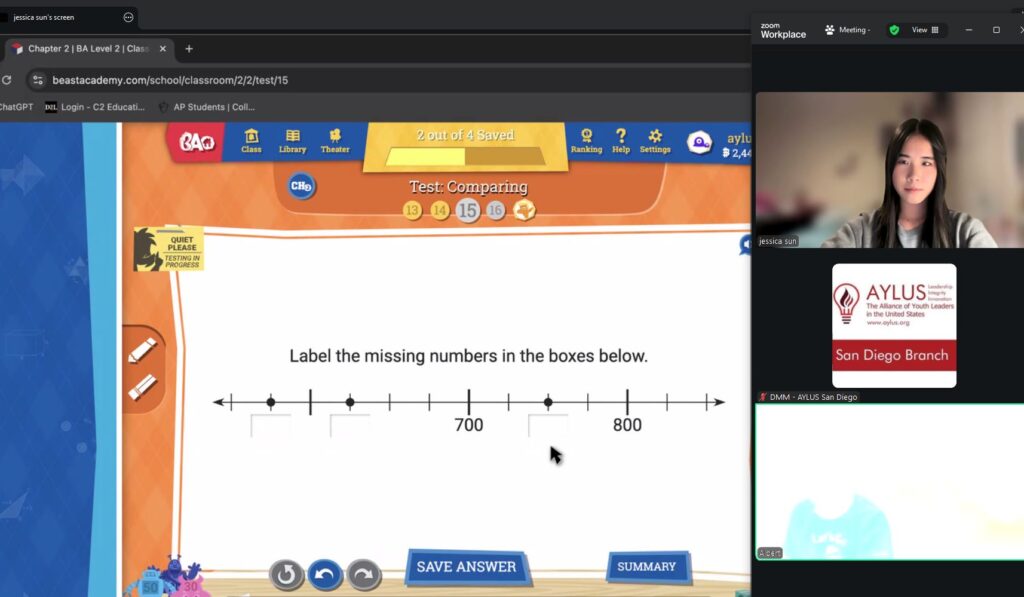Open the screen share options menu
The width and height of the screenshot is (1024, 597).
click(x=128, y=17)
